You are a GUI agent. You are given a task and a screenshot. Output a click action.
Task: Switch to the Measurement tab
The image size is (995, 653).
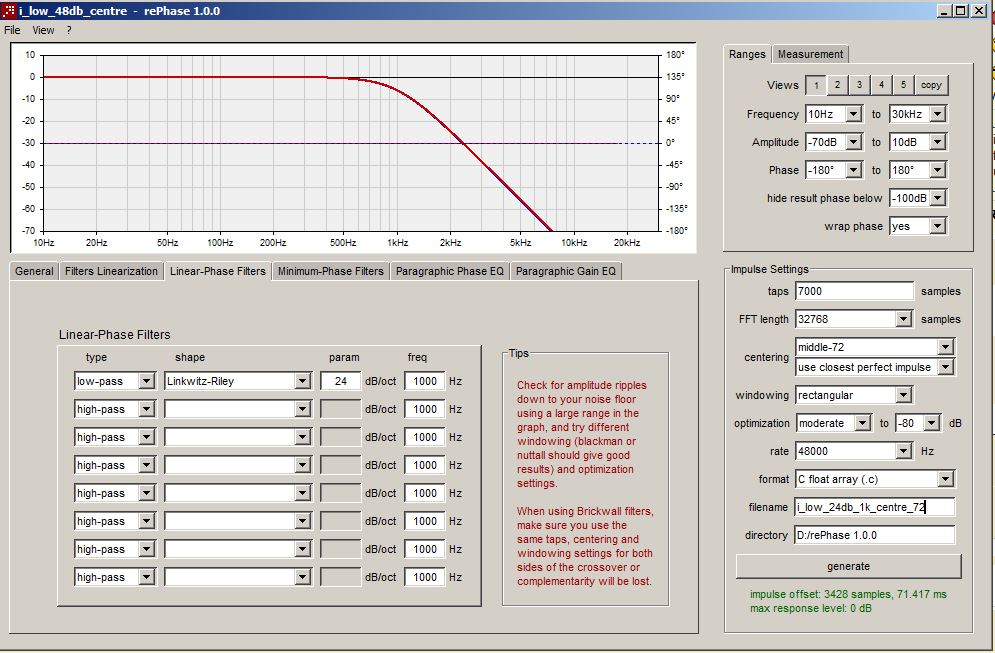tap(810, 54)
